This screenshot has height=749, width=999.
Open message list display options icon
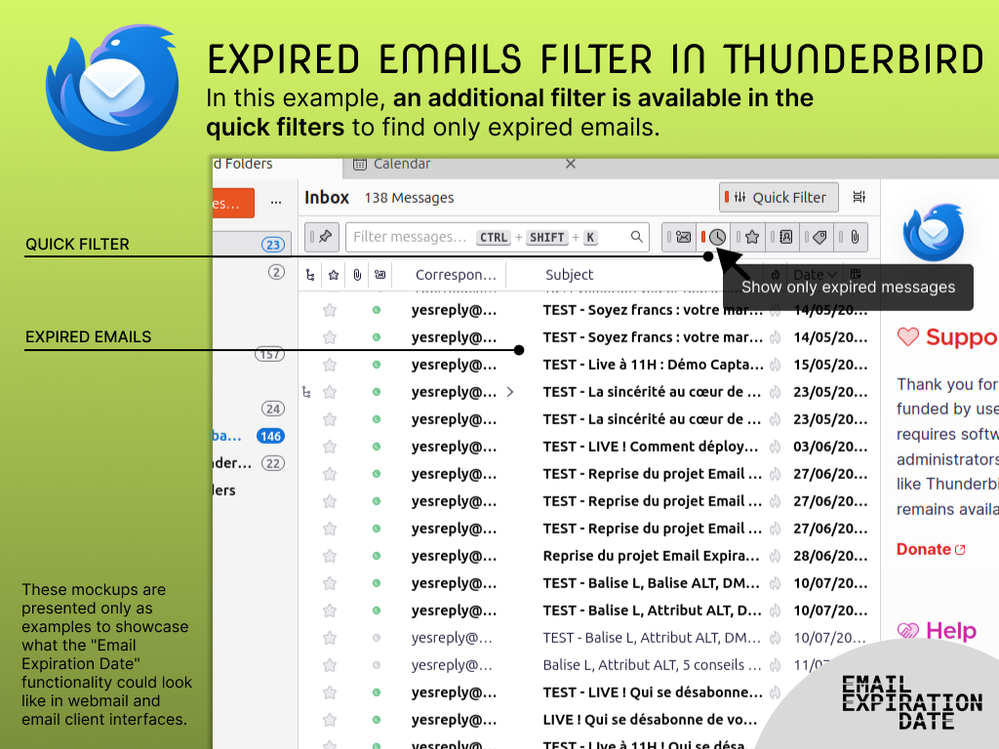(859, 197)
